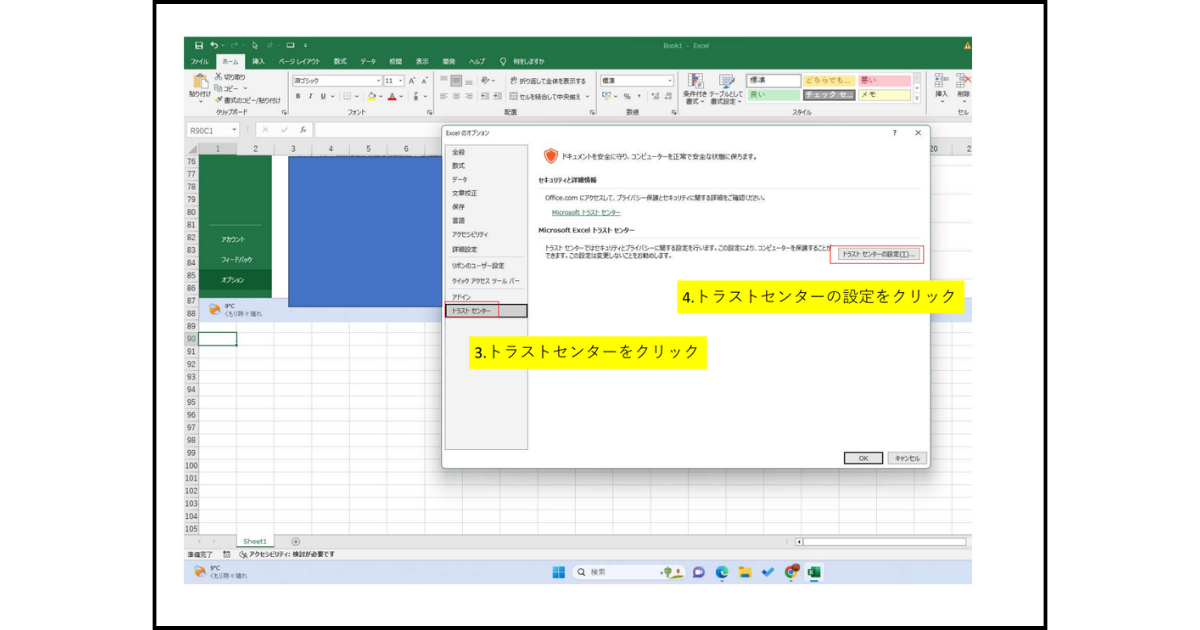The width and height of the screenshot is (1200, 630).
Task: Open Windows Start menu icon
Action: click(x=558, y=572)
